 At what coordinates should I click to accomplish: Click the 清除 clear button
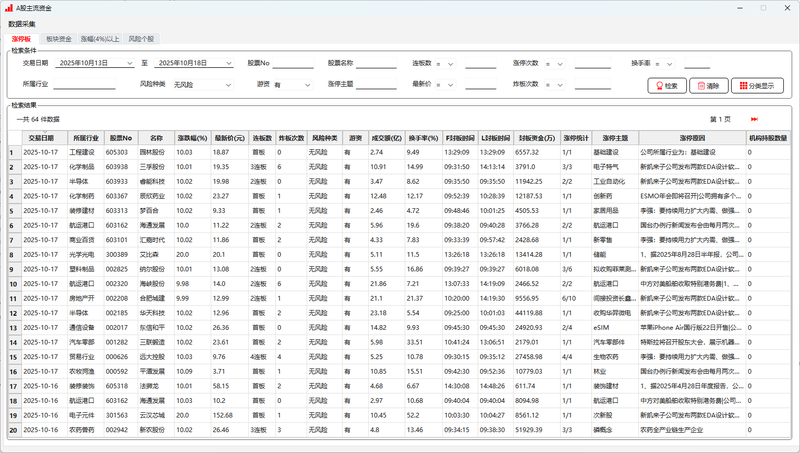[707, 86]
